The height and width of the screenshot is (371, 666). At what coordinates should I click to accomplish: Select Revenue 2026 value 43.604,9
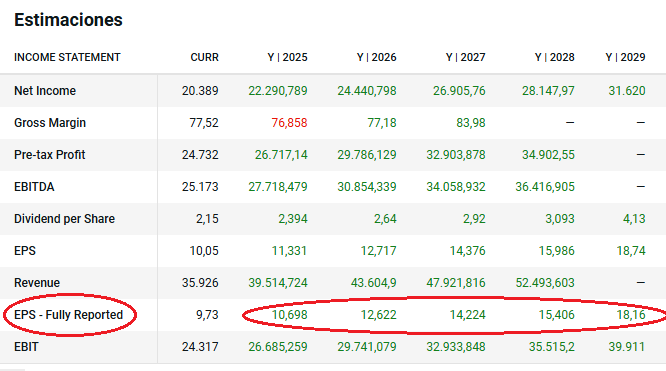click(373, 283)
